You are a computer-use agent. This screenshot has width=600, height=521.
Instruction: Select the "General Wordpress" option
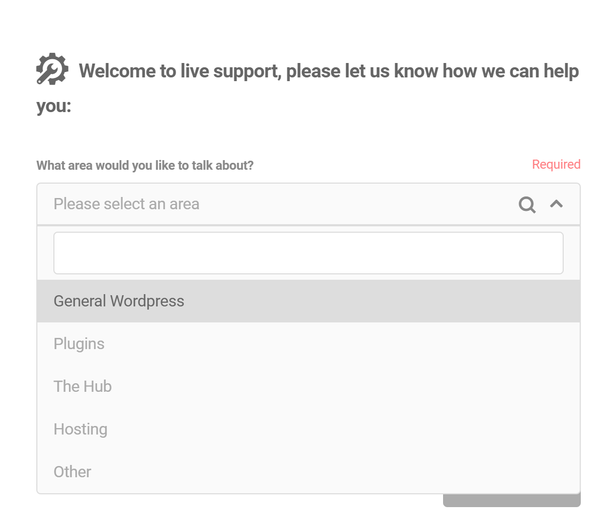(x=119, y=301)
